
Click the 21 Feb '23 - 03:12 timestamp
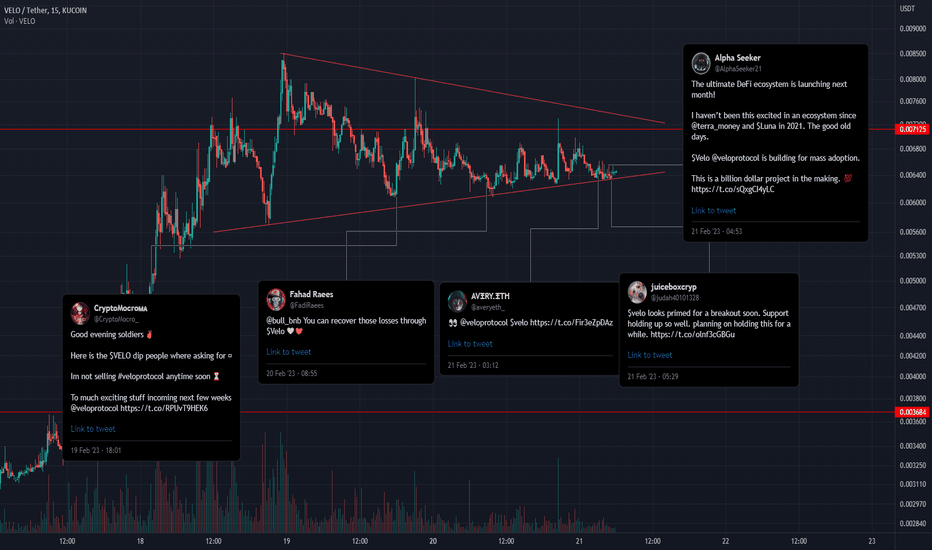(473, 365)
